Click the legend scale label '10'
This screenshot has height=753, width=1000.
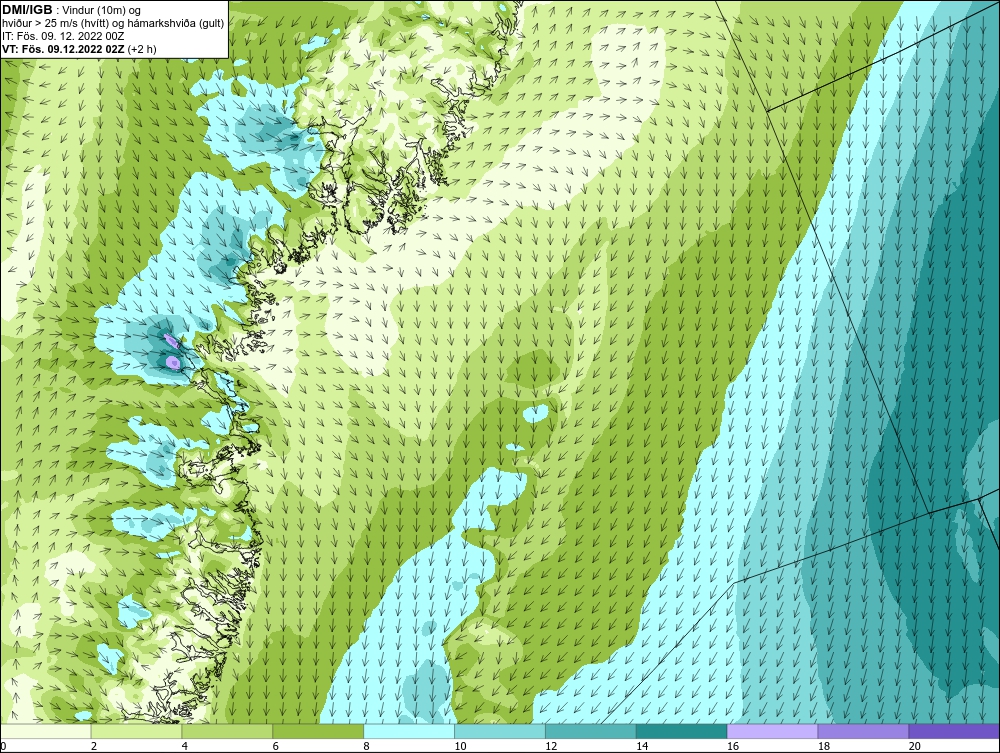[460, 746]
